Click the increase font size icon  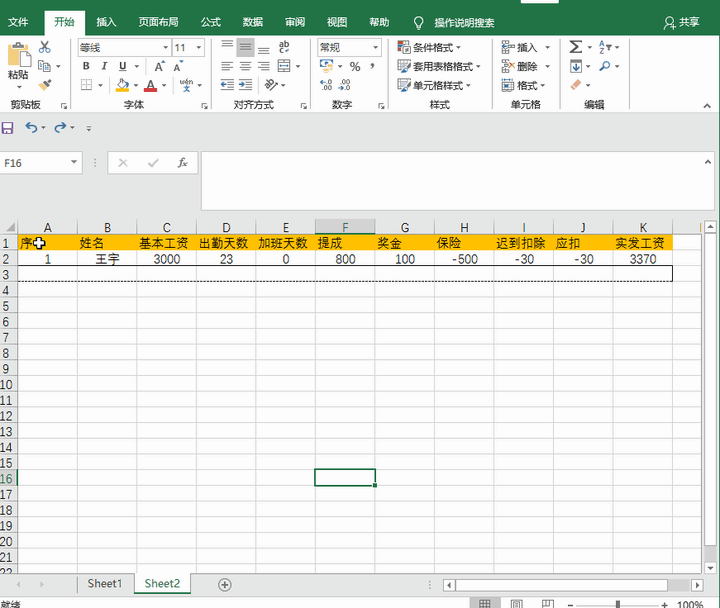(160, 66)
